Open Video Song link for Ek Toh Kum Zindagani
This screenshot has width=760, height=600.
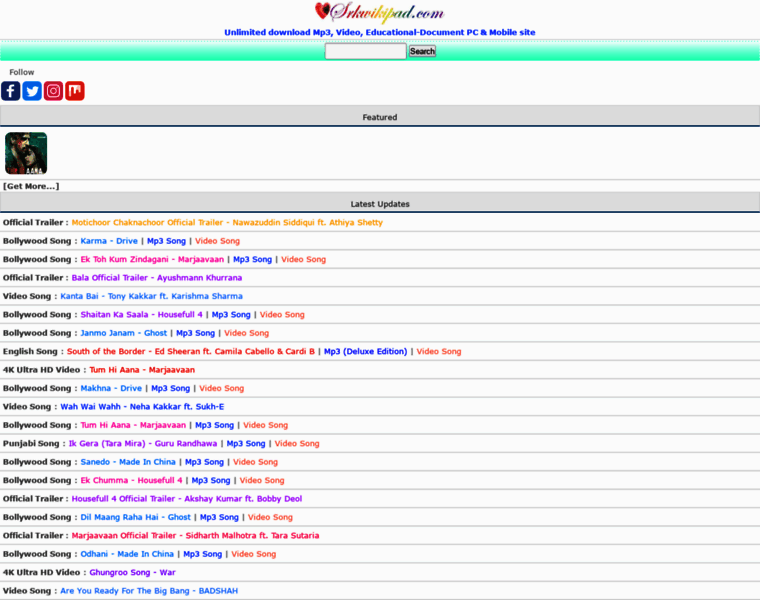303,259
